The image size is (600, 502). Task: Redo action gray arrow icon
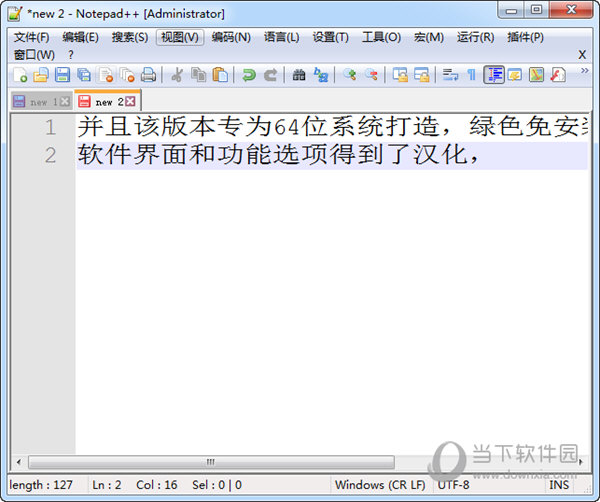(270, 75)
